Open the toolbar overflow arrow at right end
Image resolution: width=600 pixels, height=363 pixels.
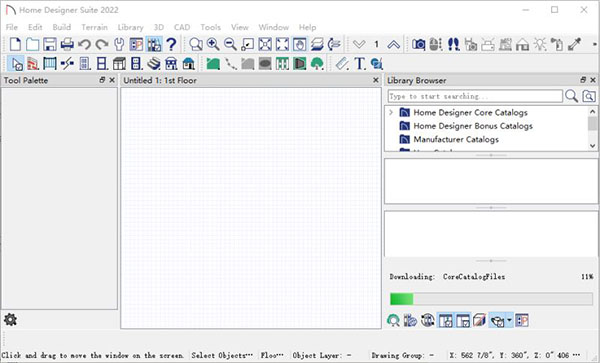595,44
